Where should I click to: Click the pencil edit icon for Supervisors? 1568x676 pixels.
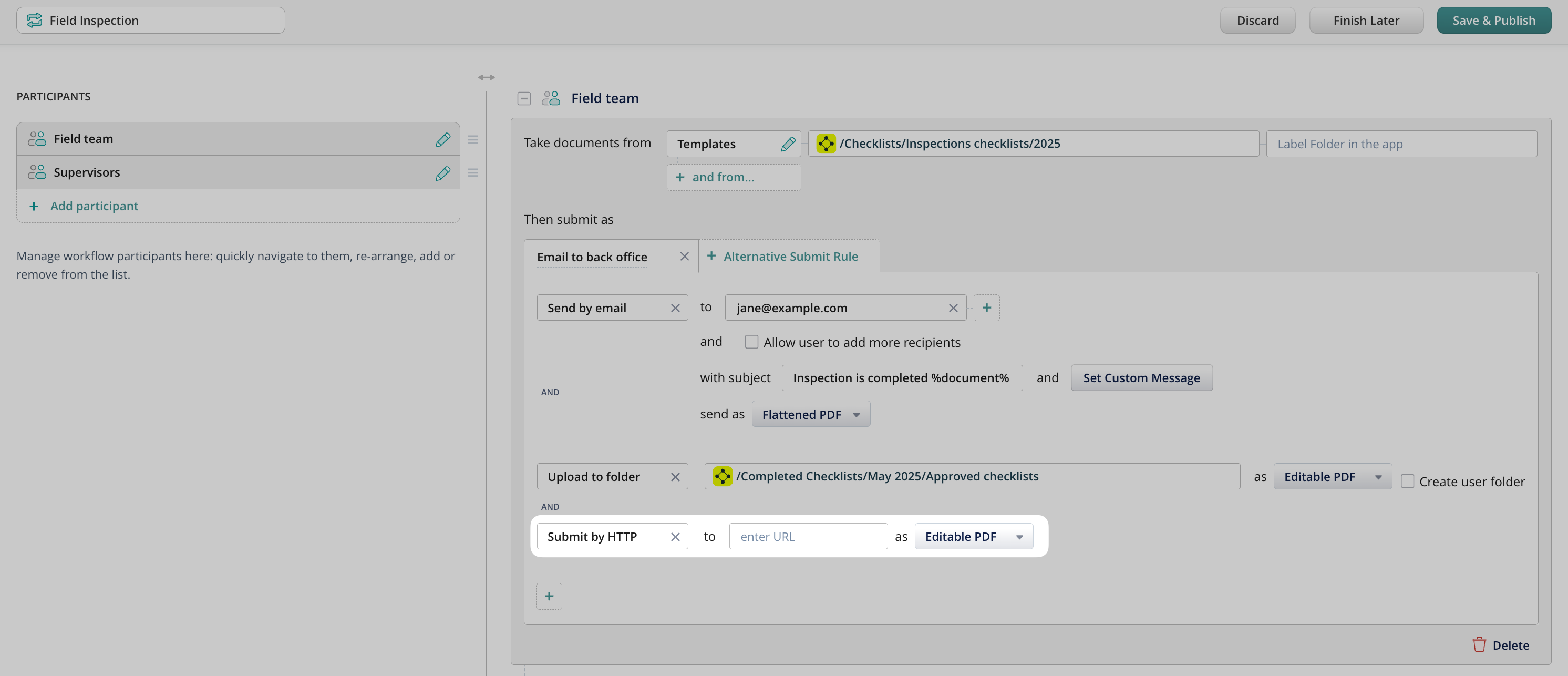(442, 173)
